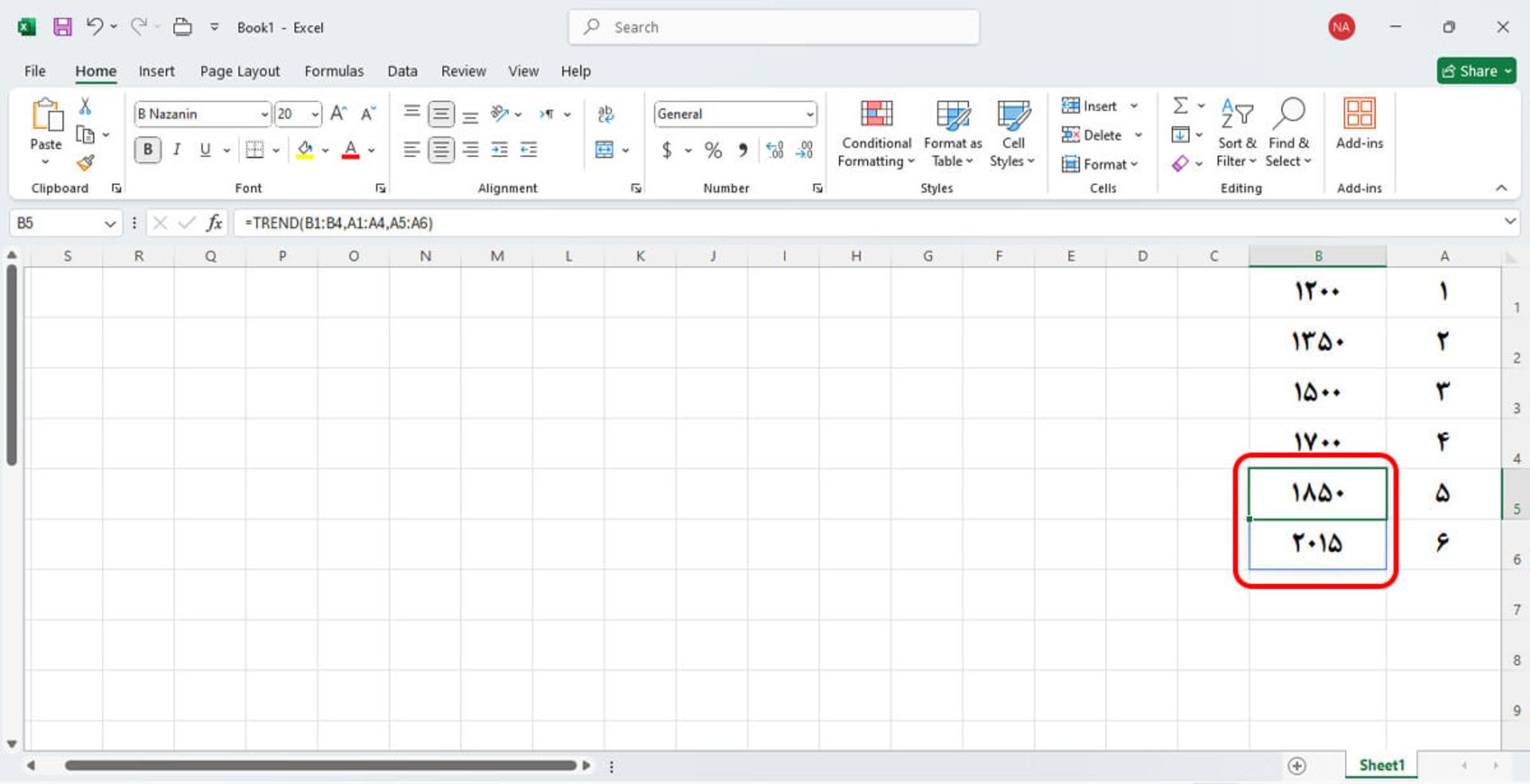This screenshot has height=784, width=1530.
Task: Switch to the Formulas tab
Action: tap(334, 72)
